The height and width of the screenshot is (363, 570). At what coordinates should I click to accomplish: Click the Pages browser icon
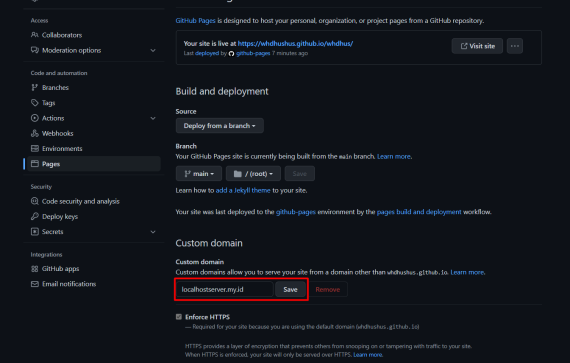pos(35,164)
